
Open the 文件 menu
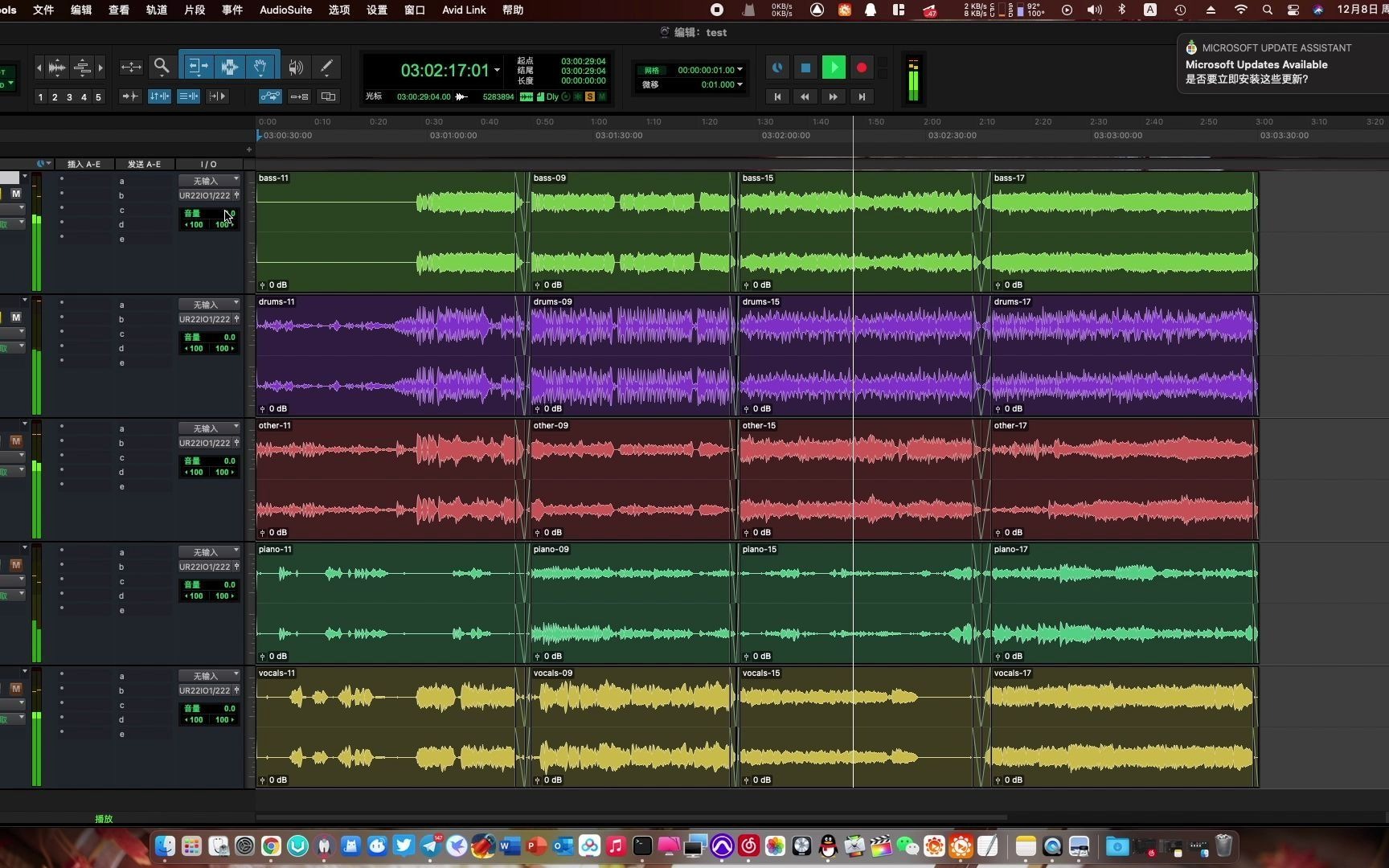tap(43, 10)
